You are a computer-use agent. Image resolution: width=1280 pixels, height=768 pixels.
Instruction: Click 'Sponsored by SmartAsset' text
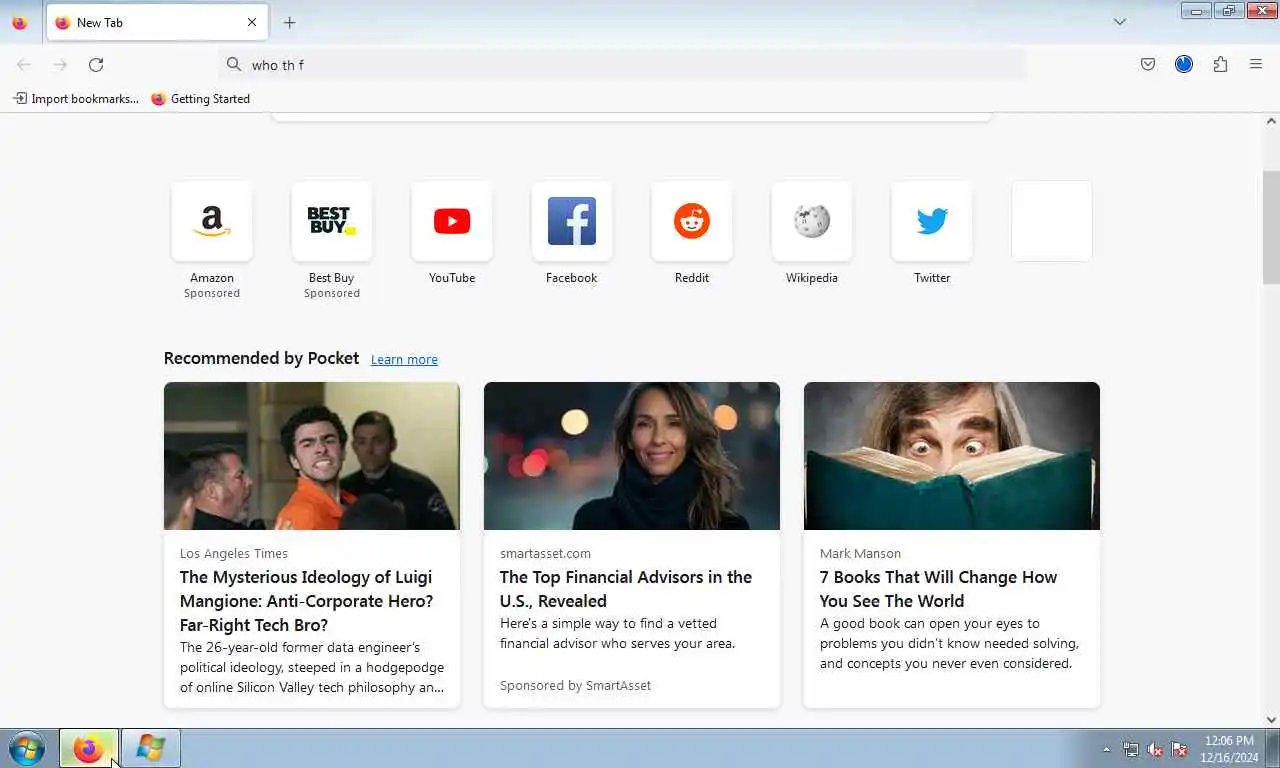575,685
